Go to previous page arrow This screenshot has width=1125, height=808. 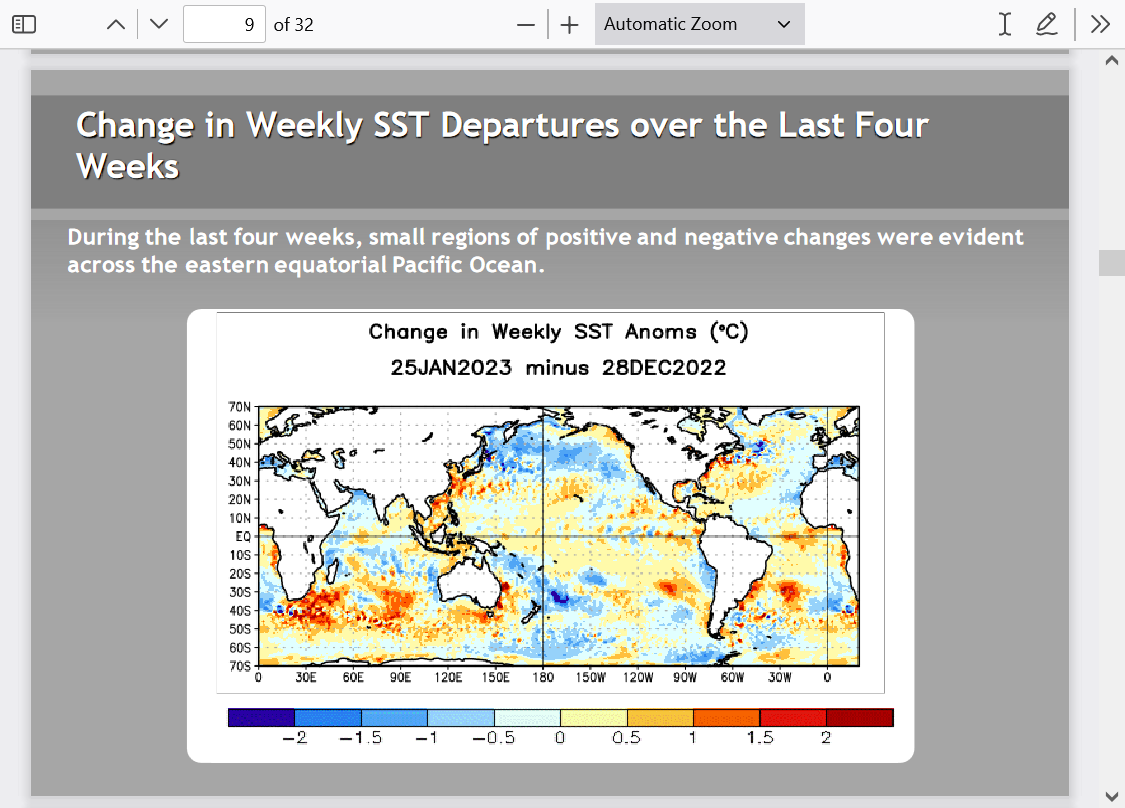tap(116, 24)
